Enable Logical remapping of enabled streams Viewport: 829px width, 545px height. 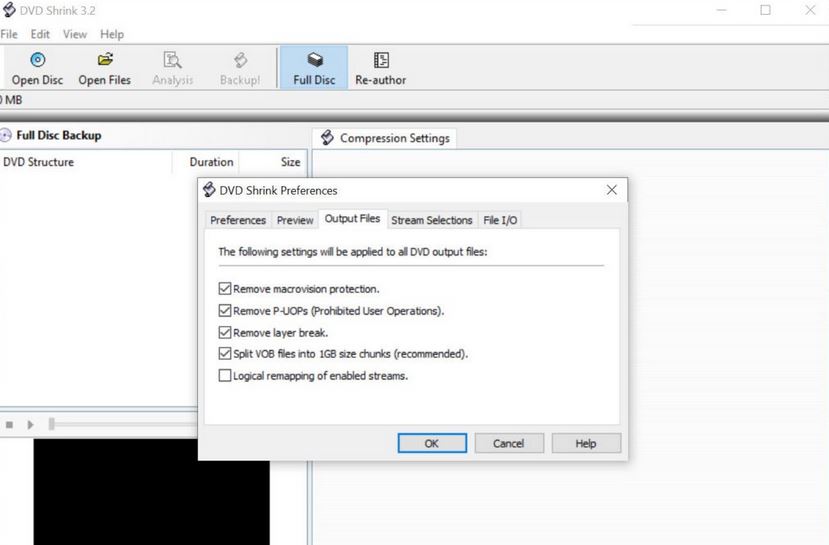coord(225,375)
